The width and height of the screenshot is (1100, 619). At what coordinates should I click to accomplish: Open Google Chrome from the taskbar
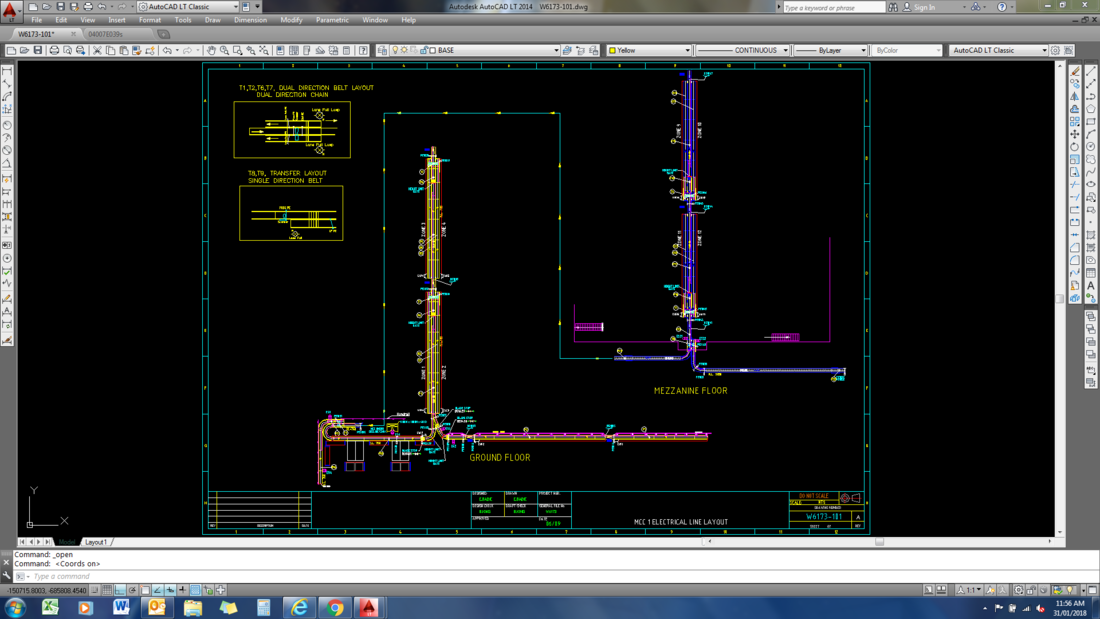click(335, 607)
